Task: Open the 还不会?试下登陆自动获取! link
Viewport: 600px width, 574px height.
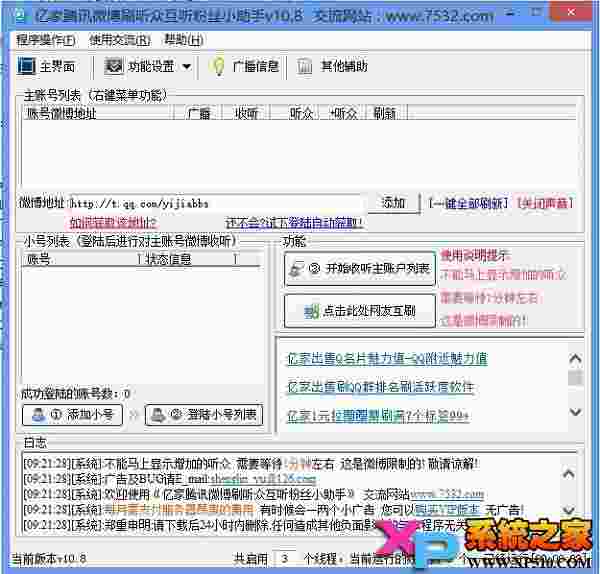Action: [x=294, y=223]
